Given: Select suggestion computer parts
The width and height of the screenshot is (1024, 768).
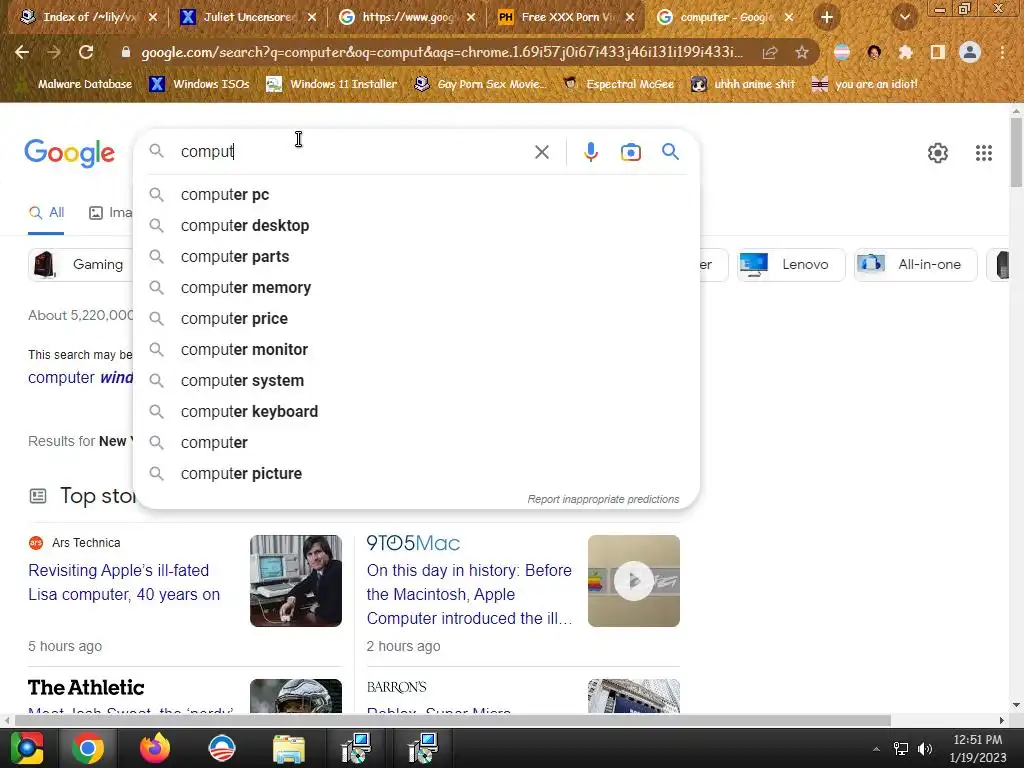Looking at the screenshot, I should (x=416, y=257).
